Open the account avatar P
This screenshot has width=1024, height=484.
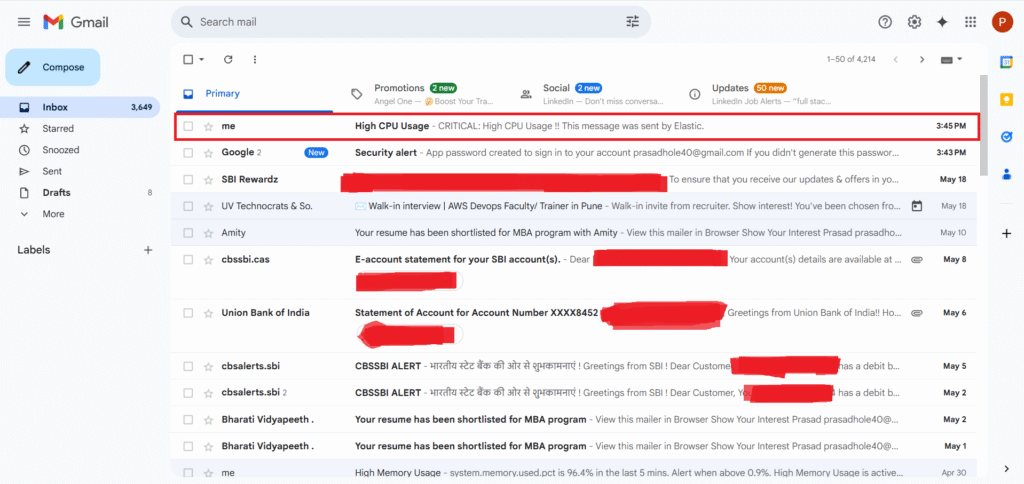1002,22
